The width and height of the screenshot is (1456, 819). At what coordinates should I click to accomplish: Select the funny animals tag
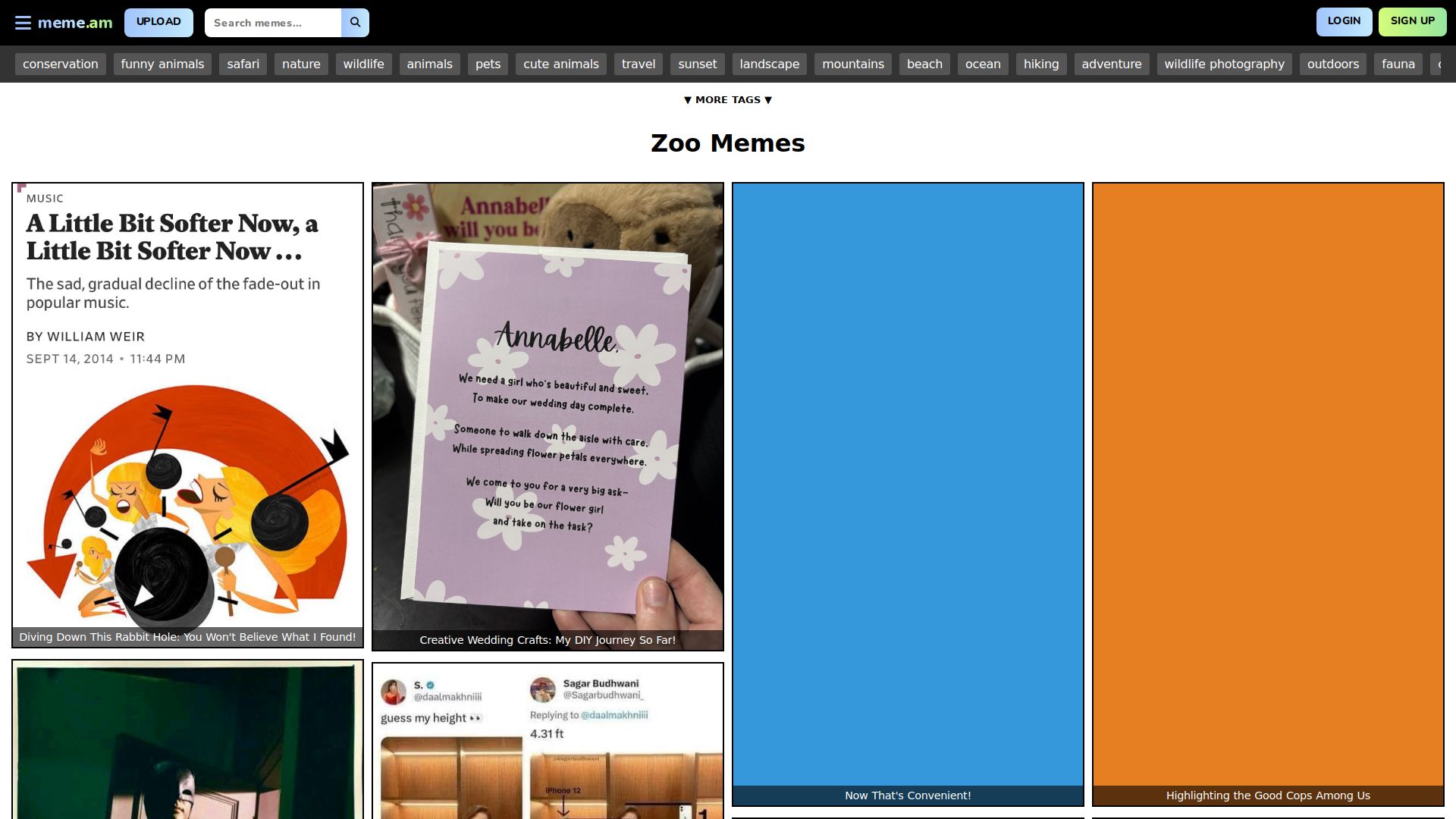(x=162, y=64)
